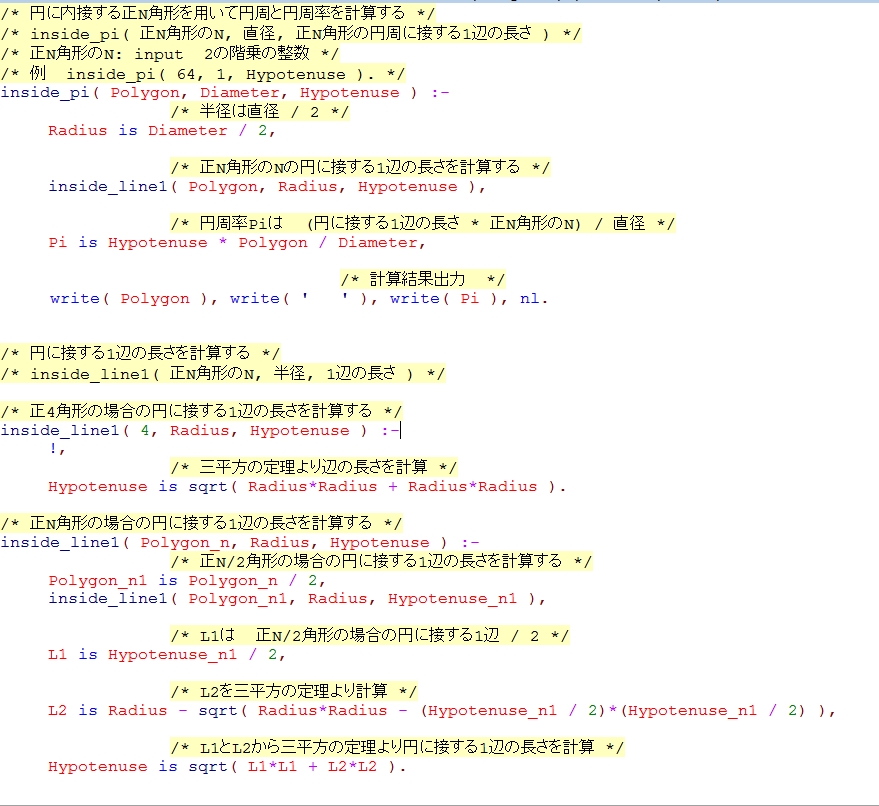Screen dimensions: 879x806
Task: Click clause head 'inside_line1( 4, Radius, Hypotenuse ) :-'
Action: pos(200,430)
